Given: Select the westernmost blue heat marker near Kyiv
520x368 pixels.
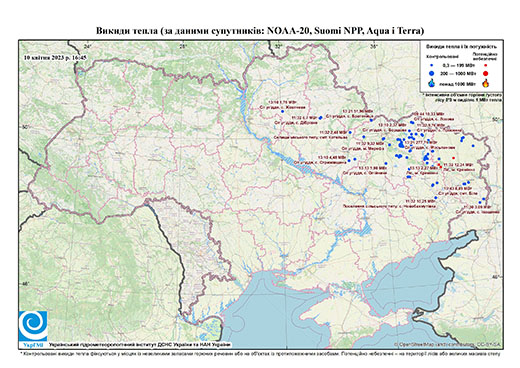Looking at the screenshot, I should [x=283, y=112].
